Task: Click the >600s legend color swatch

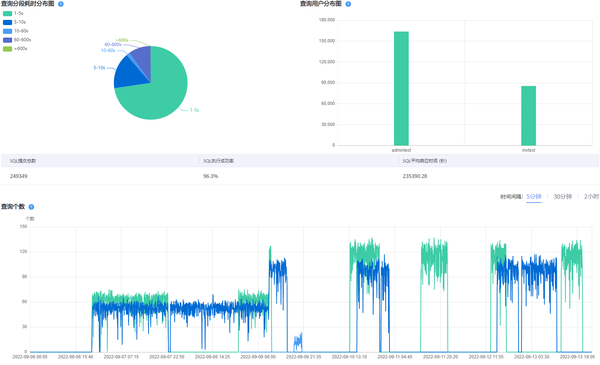Action: pyautogui.click(x=7, y=49)
